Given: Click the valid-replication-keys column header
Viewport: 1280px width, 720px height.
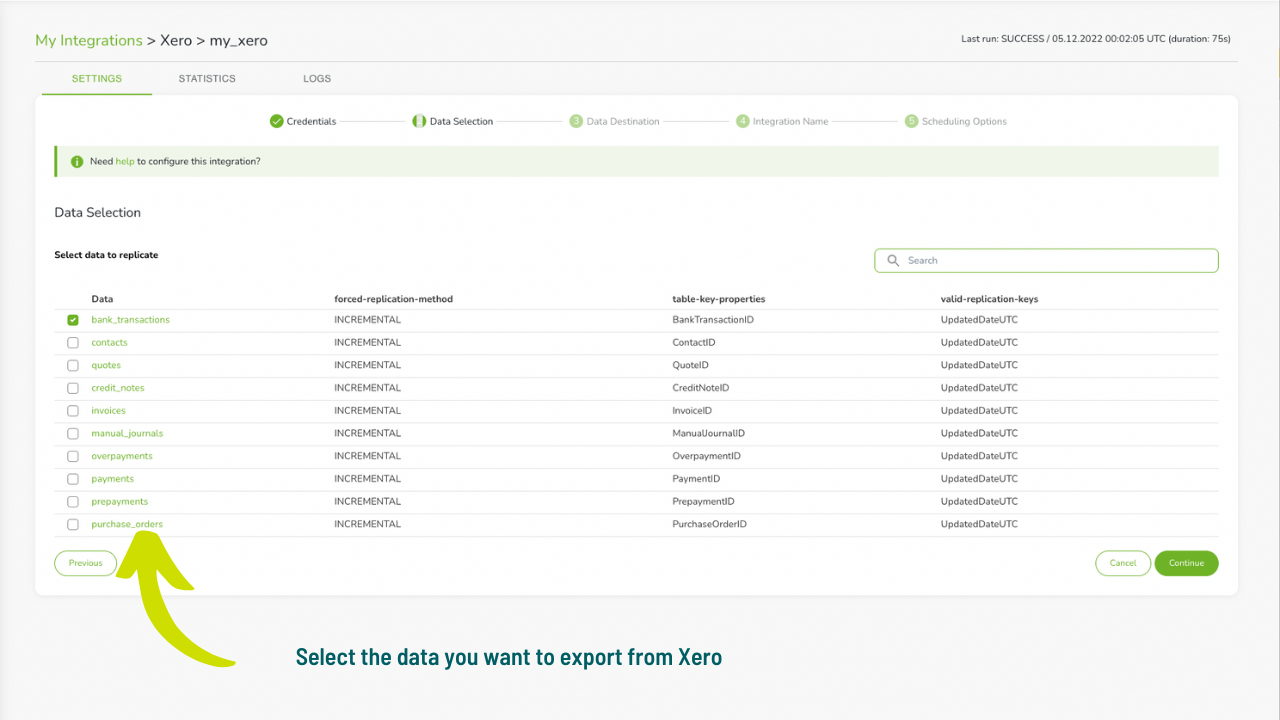Looking at the screenshot, I should [990, 299].
